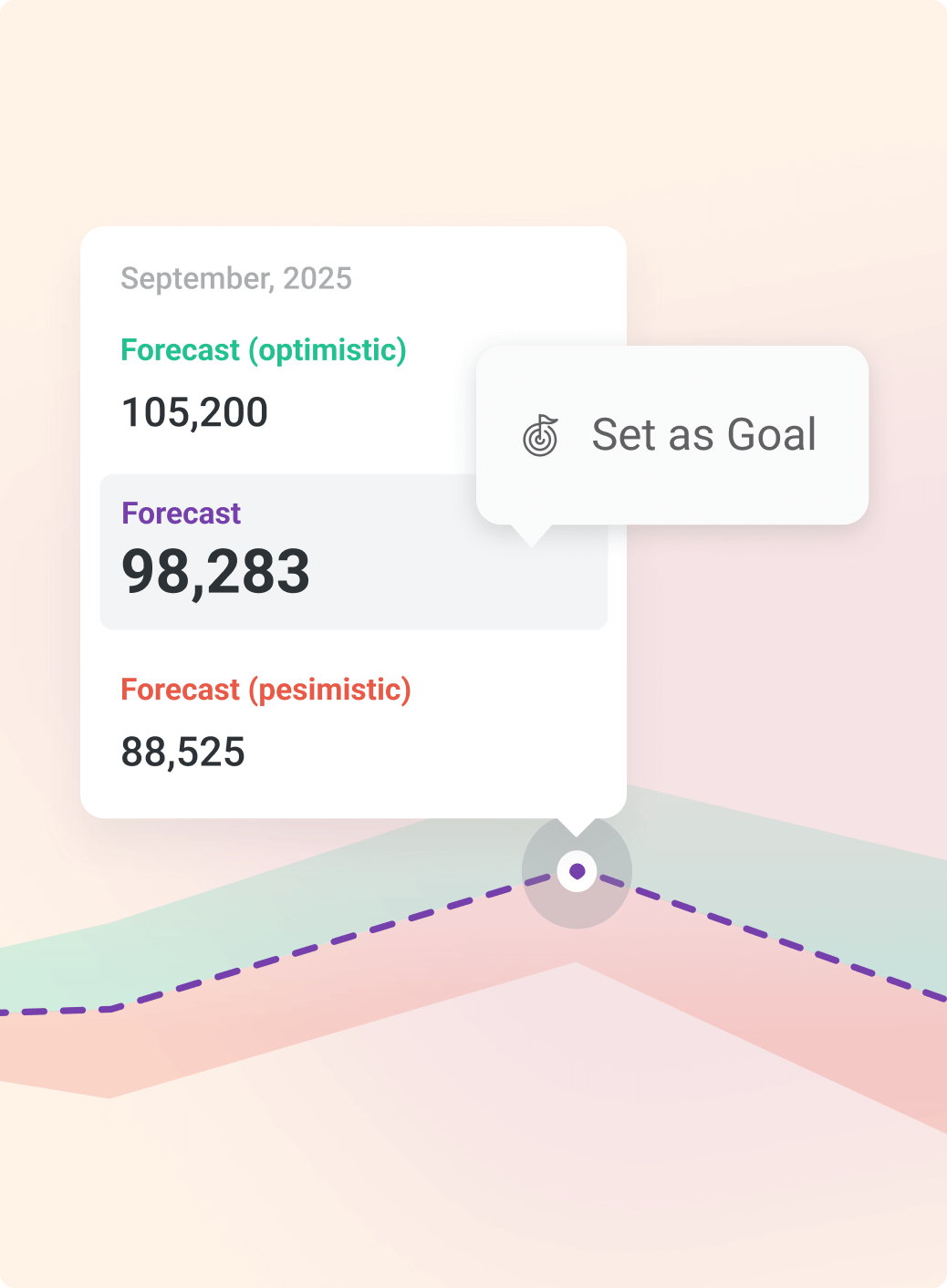Click the Set as Goal button

[x=672, y=434]
